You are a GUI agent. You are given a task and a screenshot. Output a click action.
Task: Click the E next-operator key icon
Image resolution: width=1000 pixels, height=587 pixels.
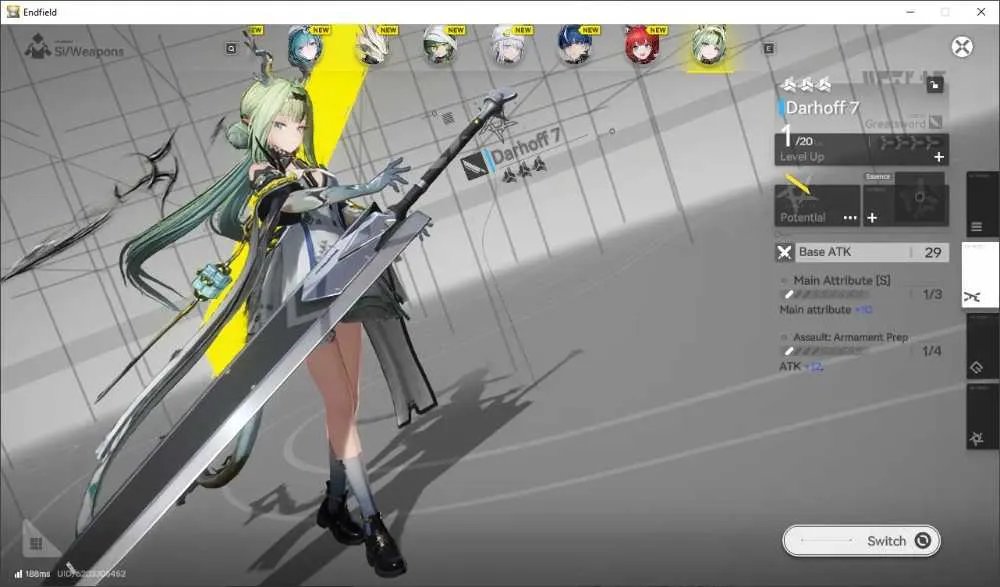(769, 48)
